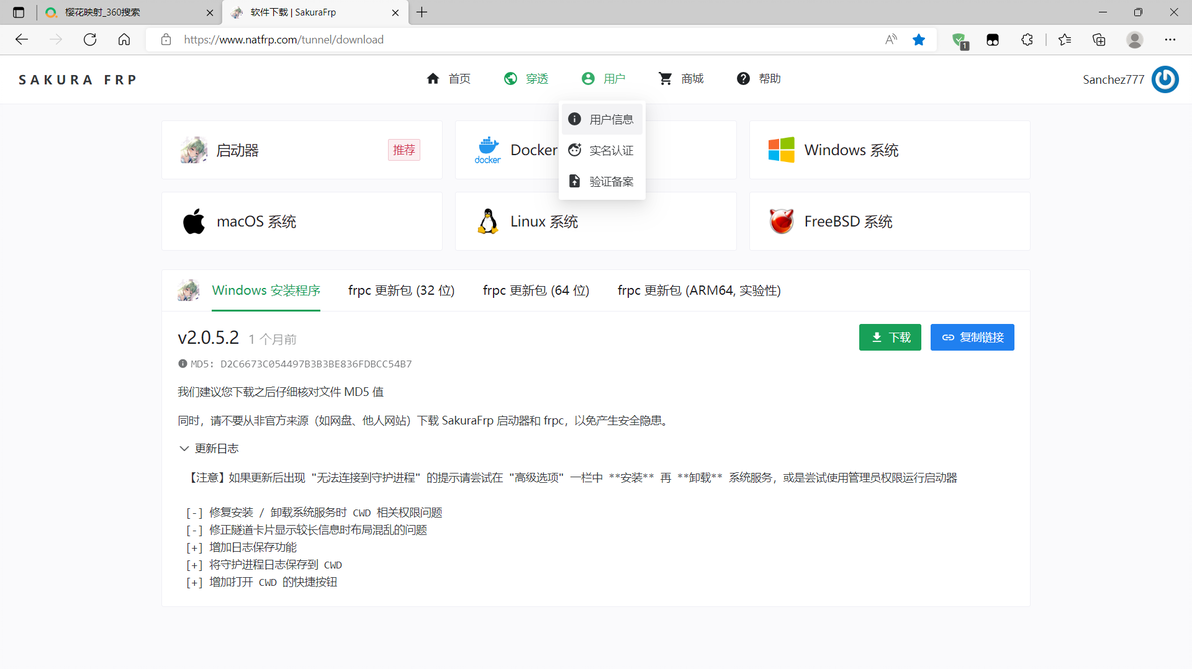The width and height of the screenshot is (1192, 669).
Task: Collapse the 更新日志 changelog section
Action: 208,449
